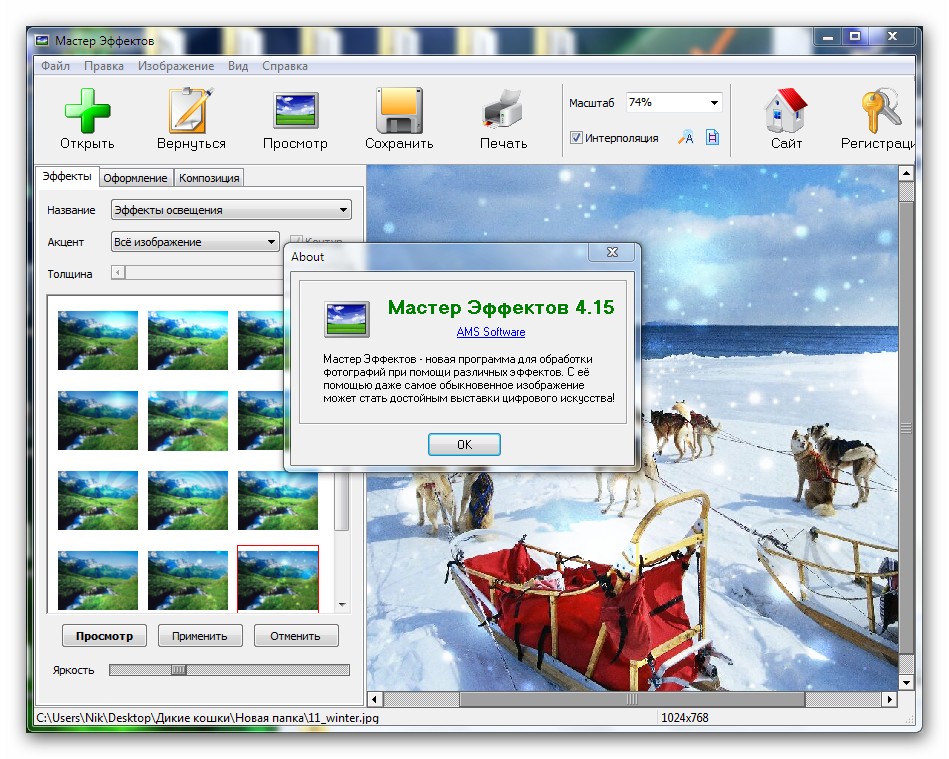The width and height of the screenshot is (949, 759).
Task: Switch to the Оформление tab
Action: (136, 178)
